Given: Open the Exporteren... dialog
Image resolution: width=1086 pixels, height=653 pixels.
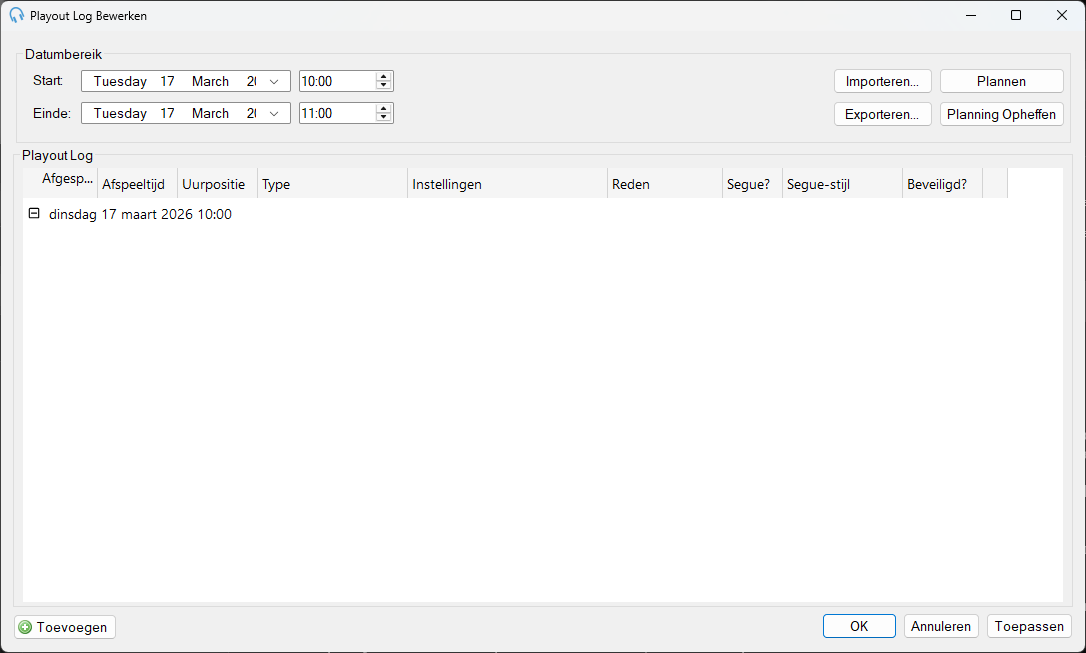Looking at the screenshot, I should 882,114.
